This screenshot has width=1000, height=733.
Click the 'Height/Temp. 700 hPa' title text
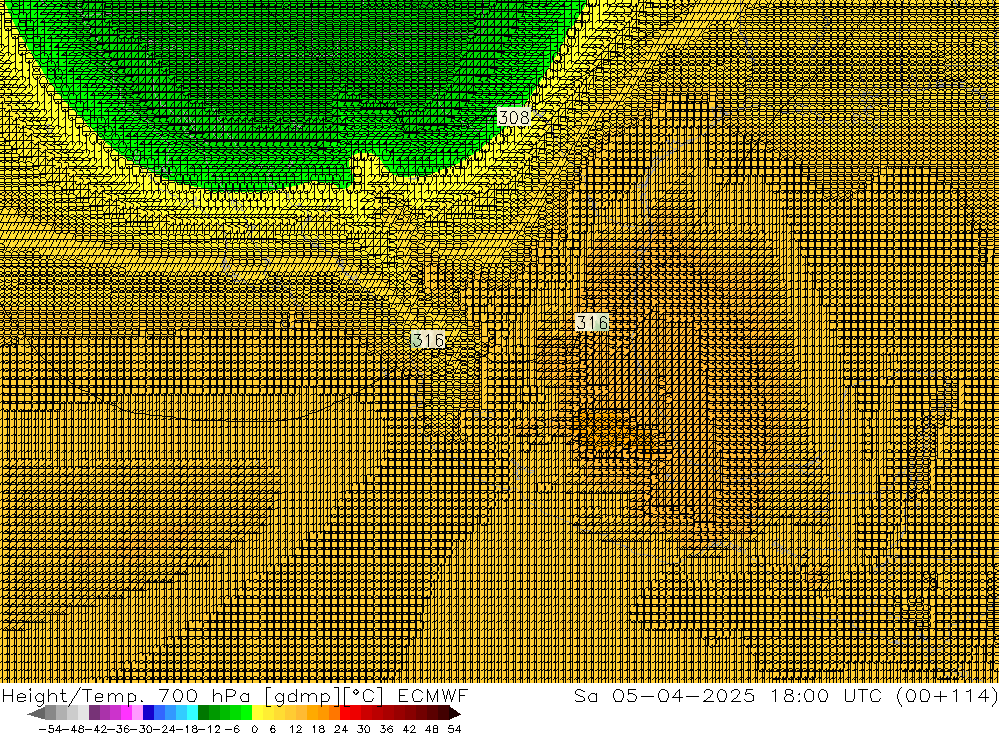coord(126,695)
